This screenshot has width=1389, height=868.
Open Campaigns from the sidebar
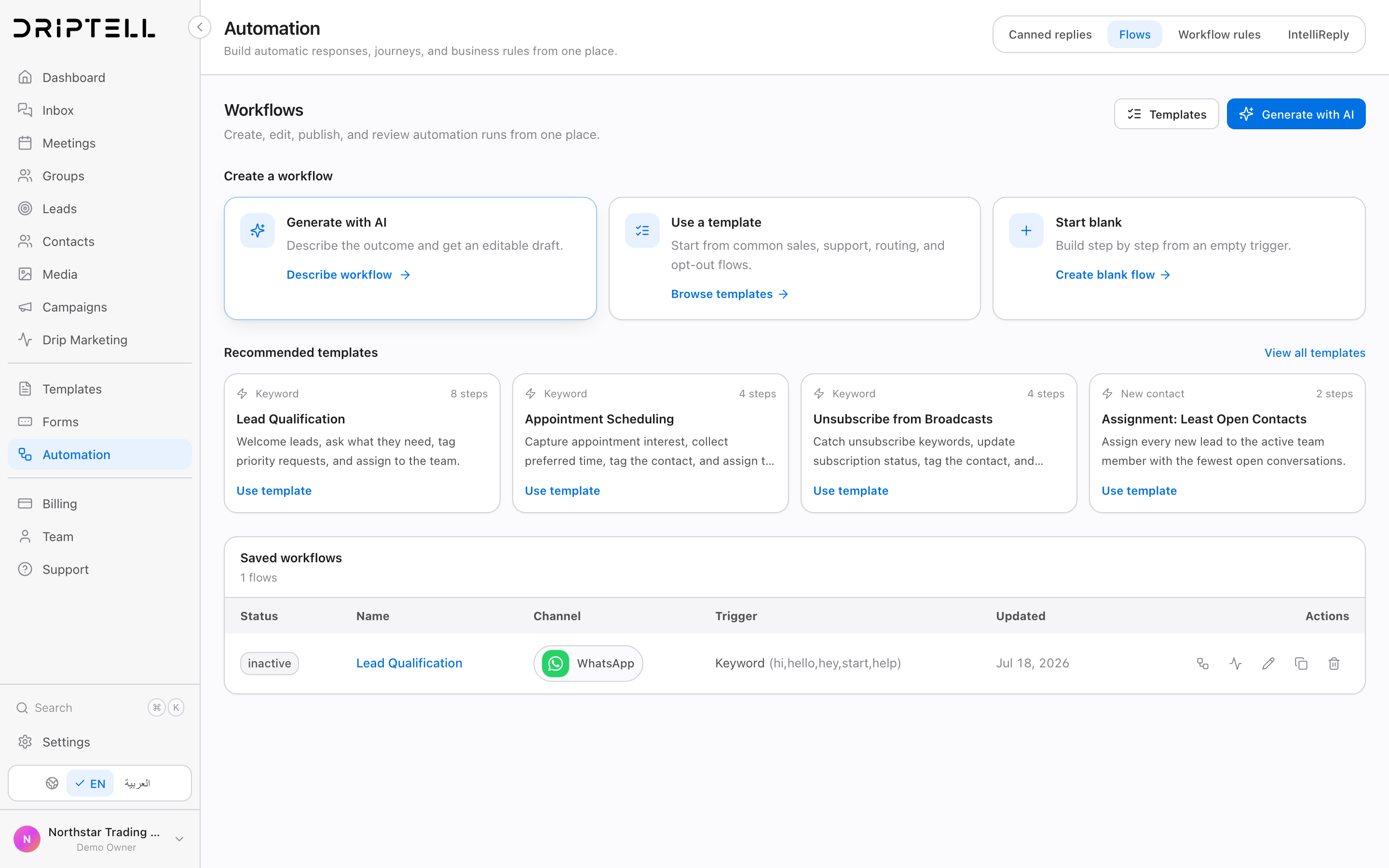100,307
